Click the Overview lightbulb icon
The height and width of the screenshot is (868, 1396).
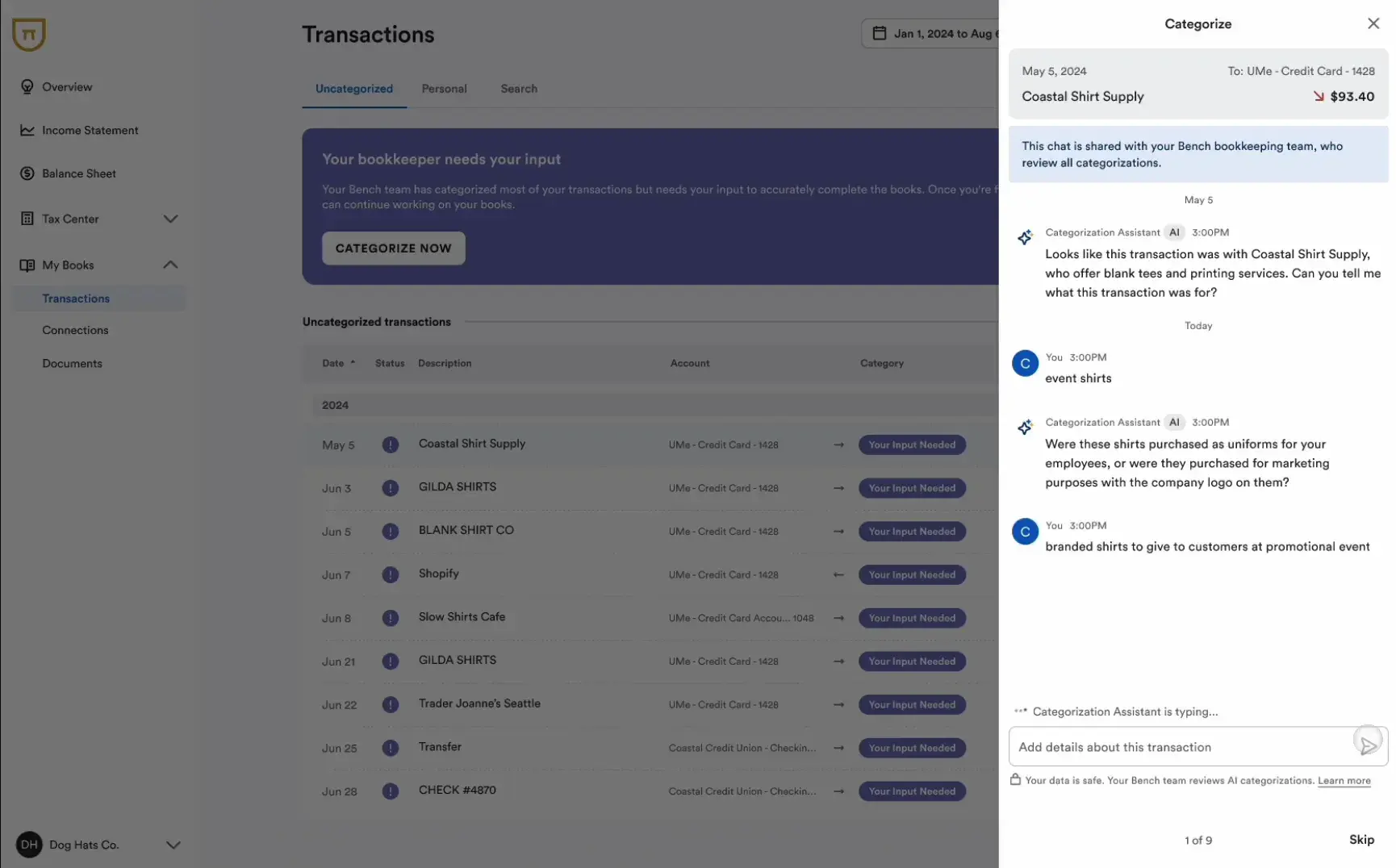[x=27, y=86]
